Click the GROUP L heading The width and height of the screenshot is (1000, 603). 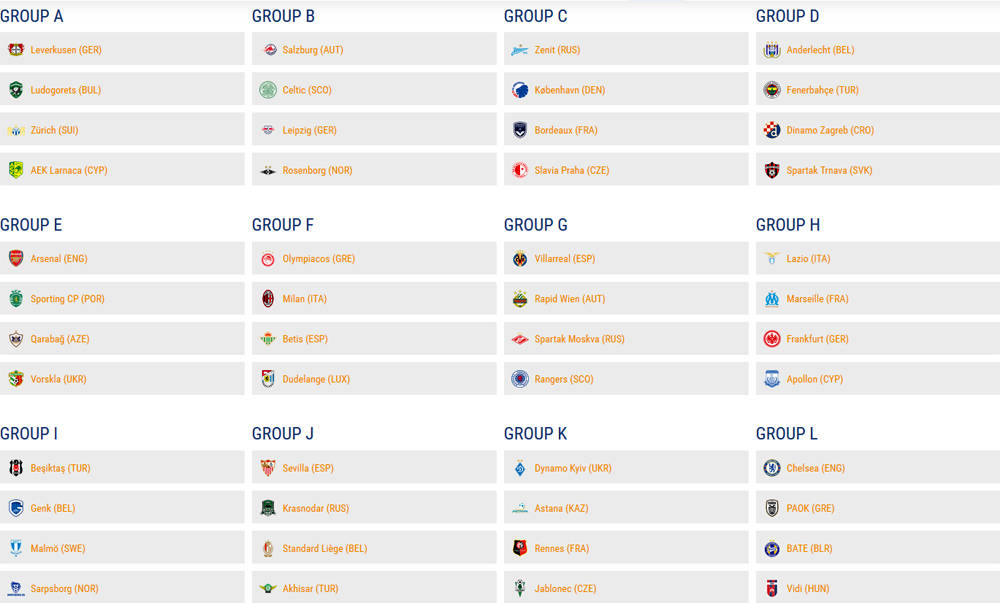(786, 434)
